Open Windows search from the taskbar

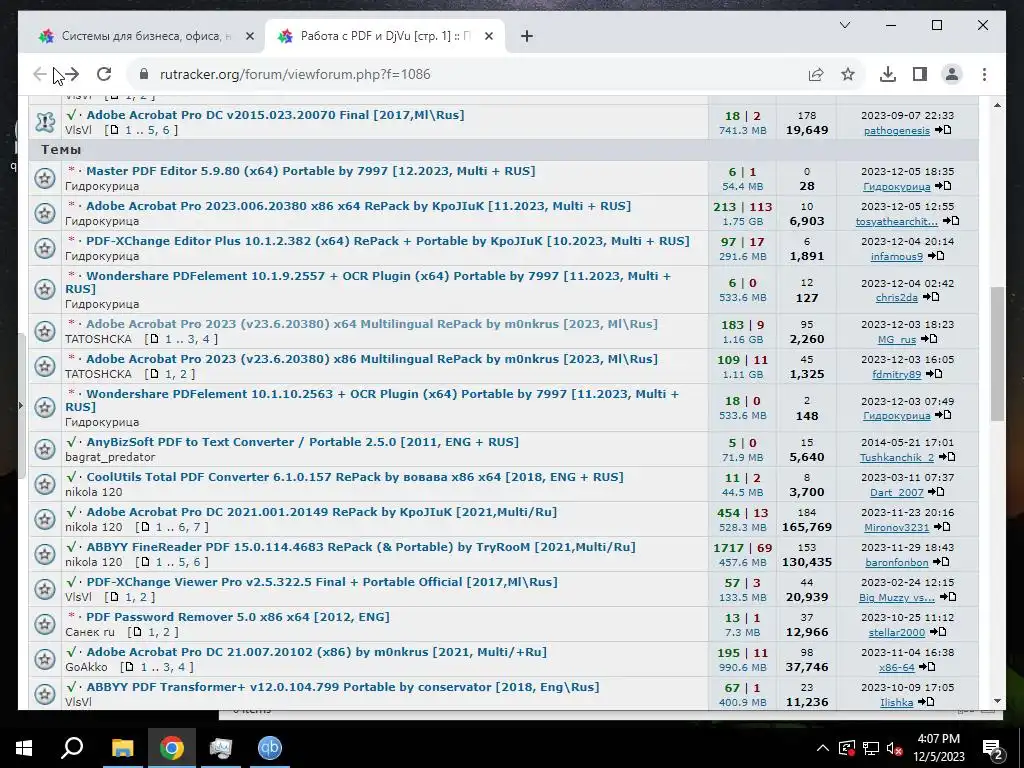[x=72, y=748]
